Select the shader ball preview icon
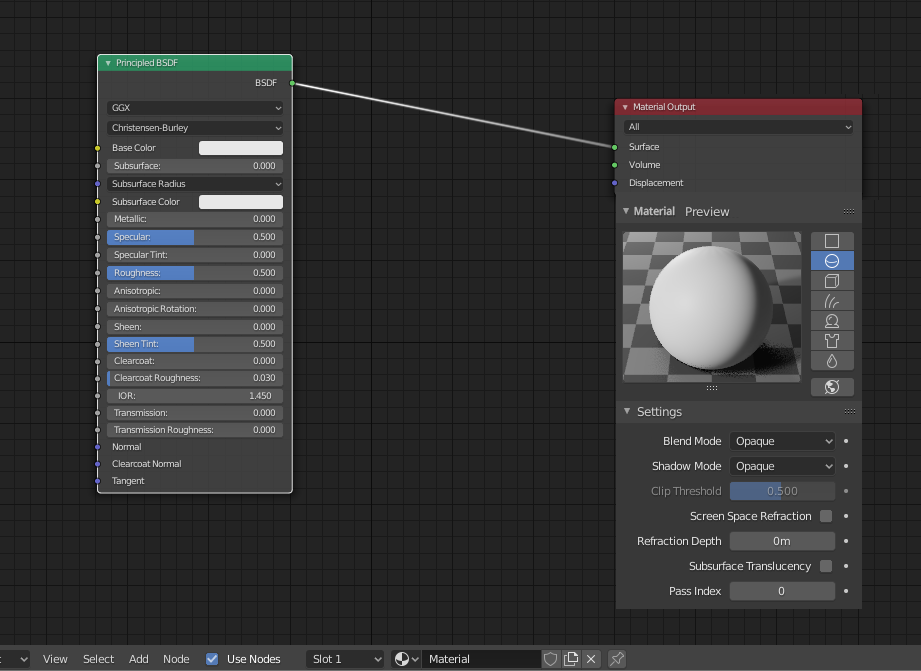The height and width of the screenshot is (671, 921). coord(832,321)
